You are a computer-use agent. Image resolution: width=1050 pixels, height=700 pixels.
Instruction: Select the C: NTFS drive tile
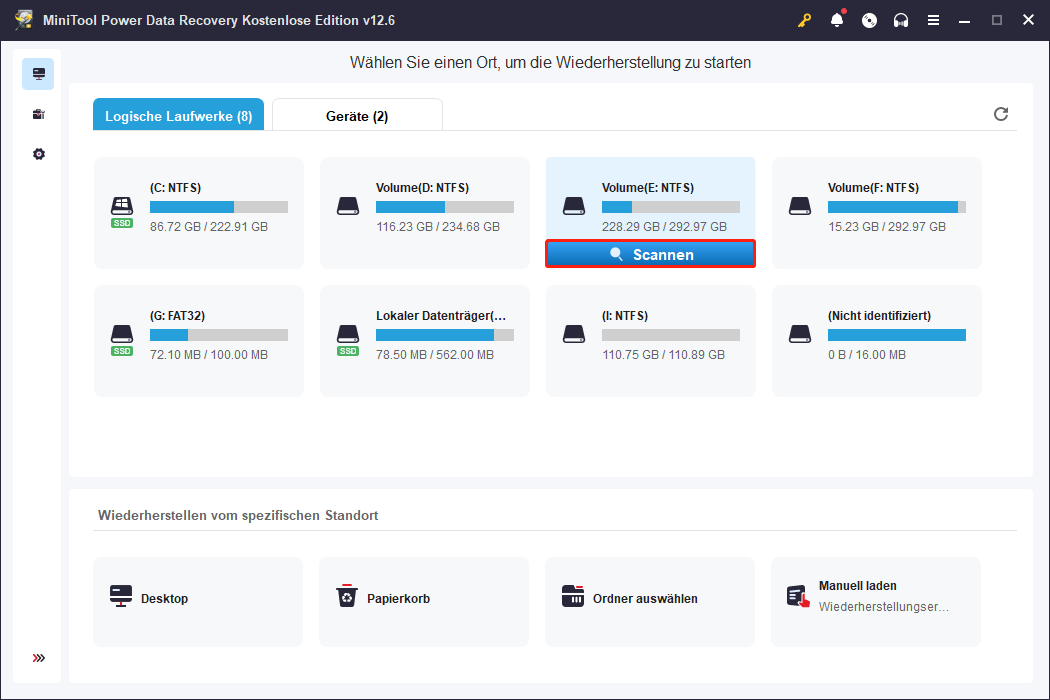click(199, 213)
